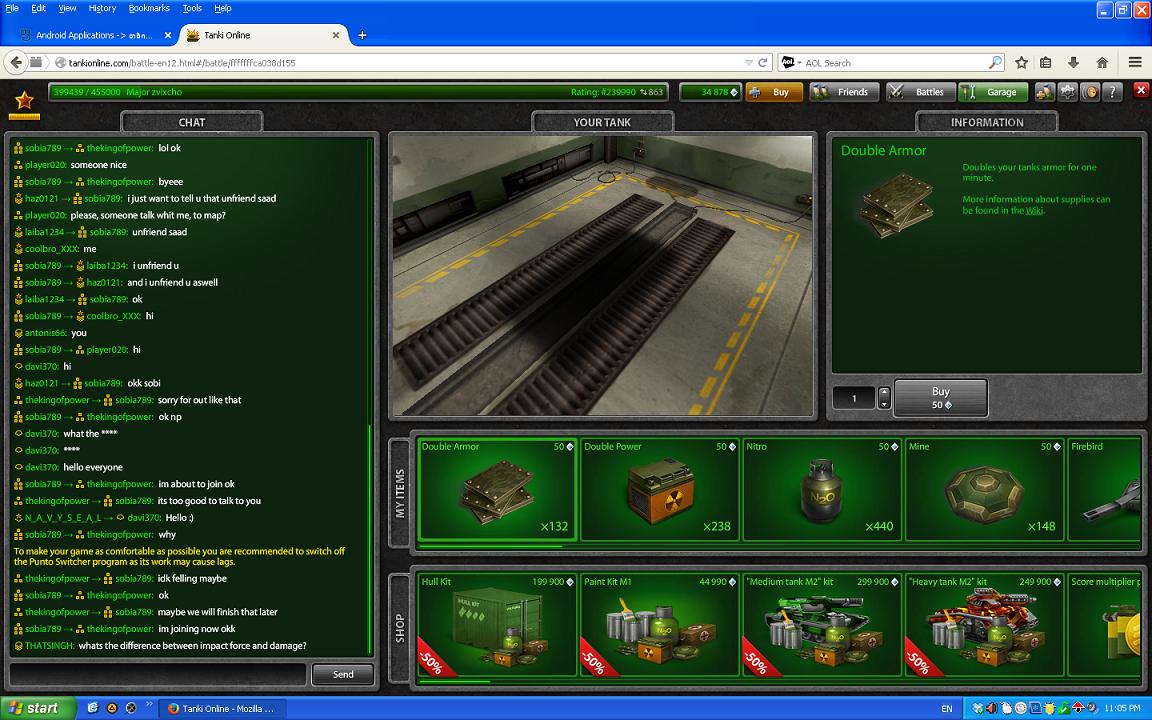Click Tanki Online taskbar button
This screenshot has height=720, width=1152.
[221, 708]
